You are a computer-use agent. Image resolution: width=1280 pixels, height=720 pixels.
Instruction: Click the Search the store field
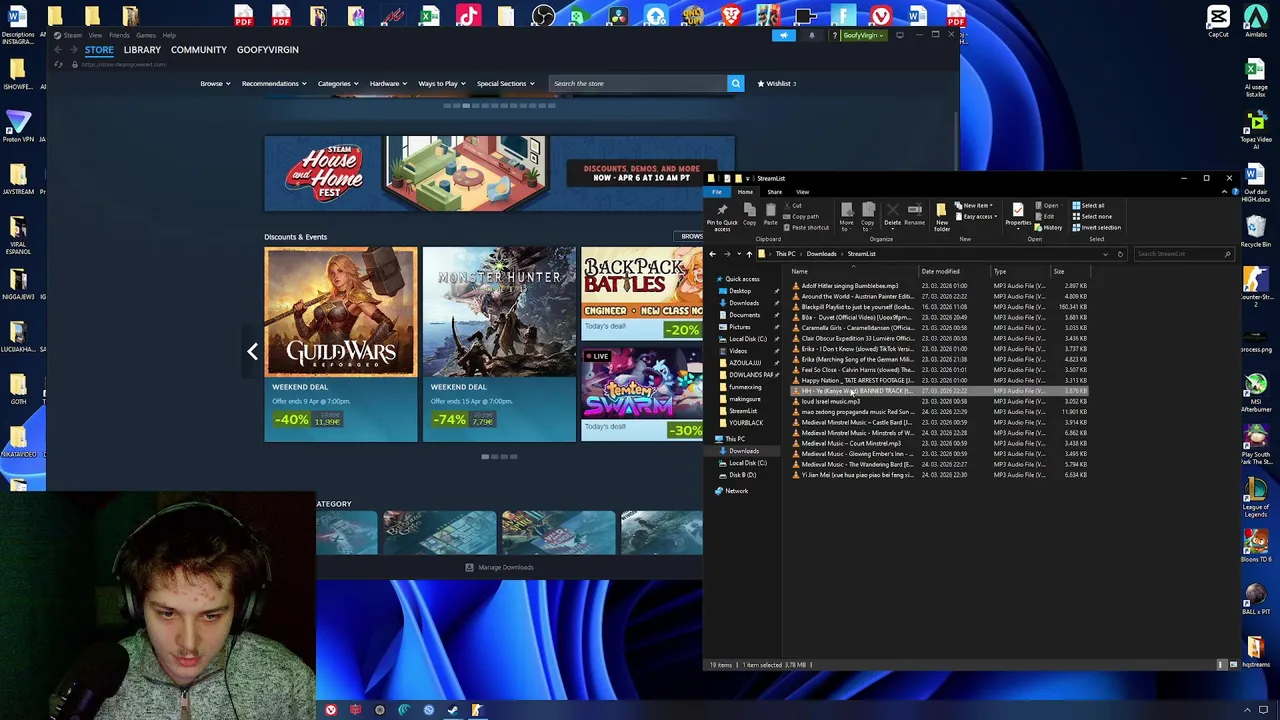tap(637, 83)
